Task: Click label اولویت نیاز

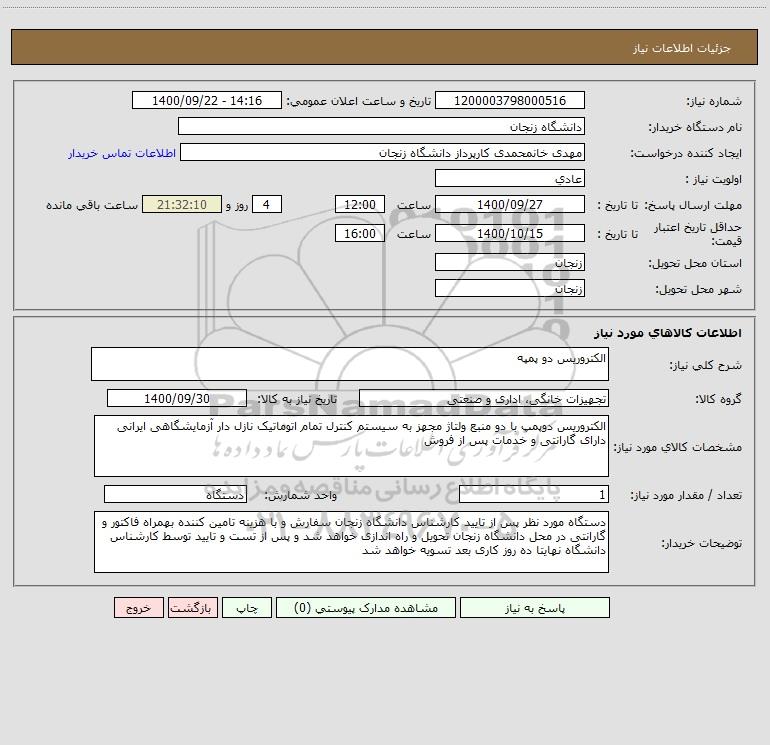Action: click(x=714, y=179)
